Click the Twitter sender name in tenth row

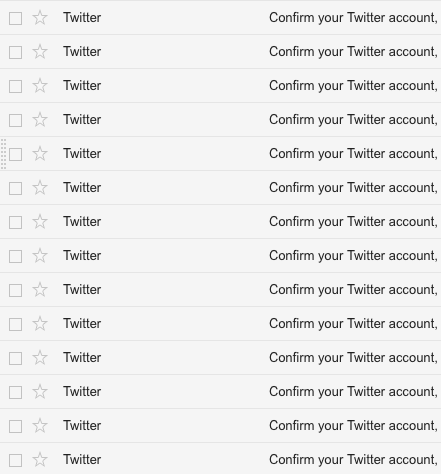(82, 324)
